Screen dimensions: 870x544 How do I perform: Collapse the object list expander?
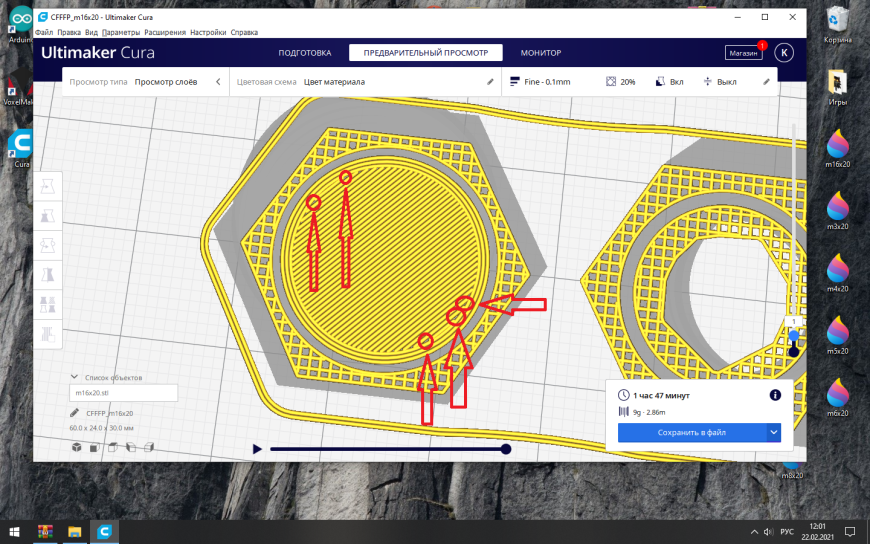point(74,377)
